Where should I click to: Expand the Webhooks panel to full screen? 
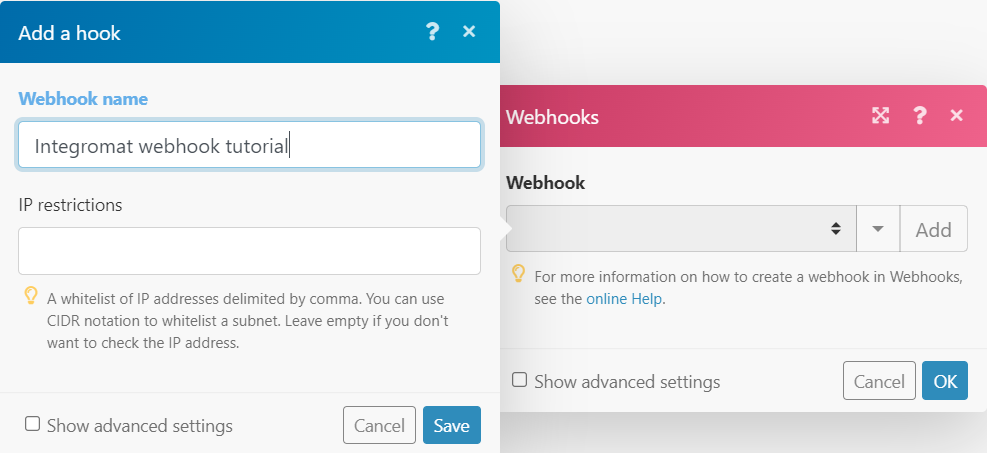880,116
